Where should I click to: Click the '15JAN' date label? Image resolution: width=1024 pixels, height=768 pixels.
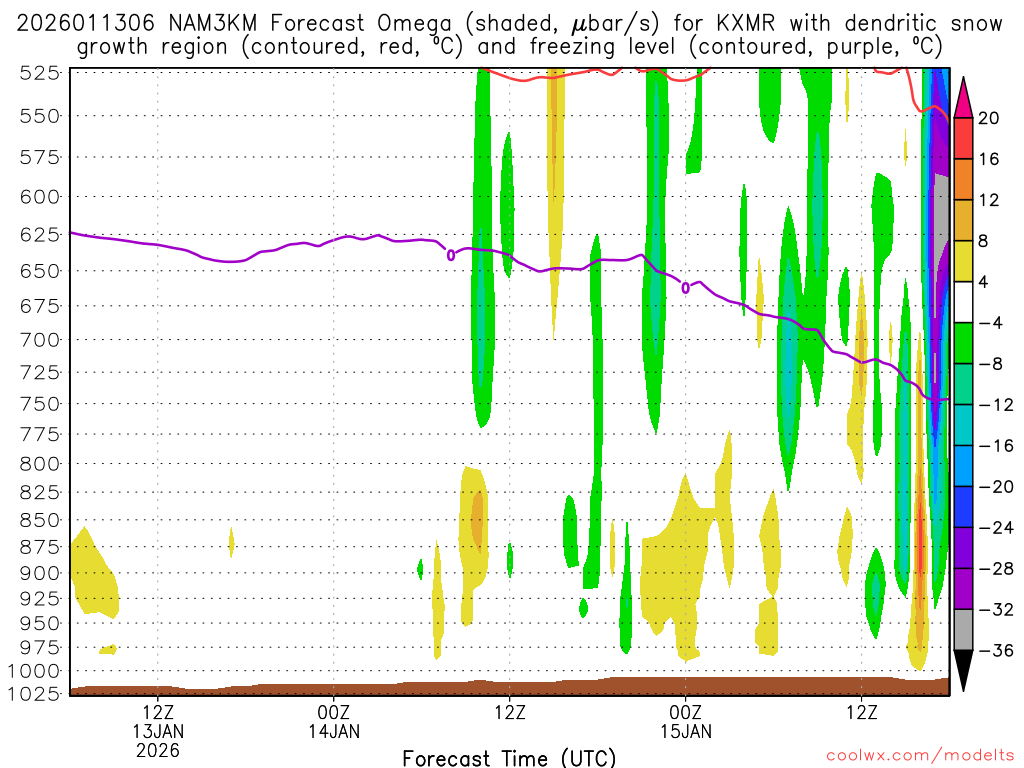coord(686,731)
